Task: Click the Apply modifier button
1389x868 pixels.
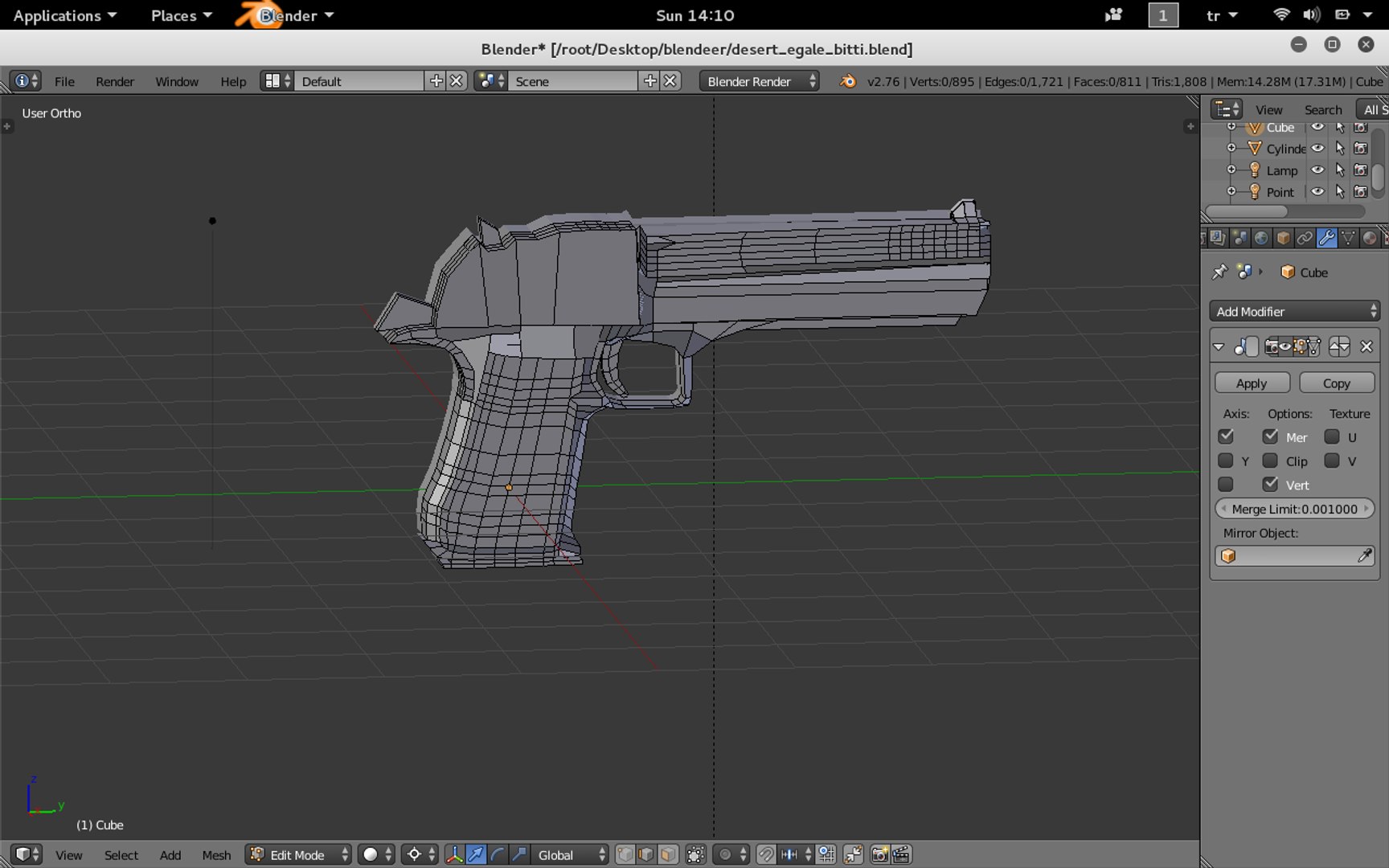Action: coord(1252,383)
